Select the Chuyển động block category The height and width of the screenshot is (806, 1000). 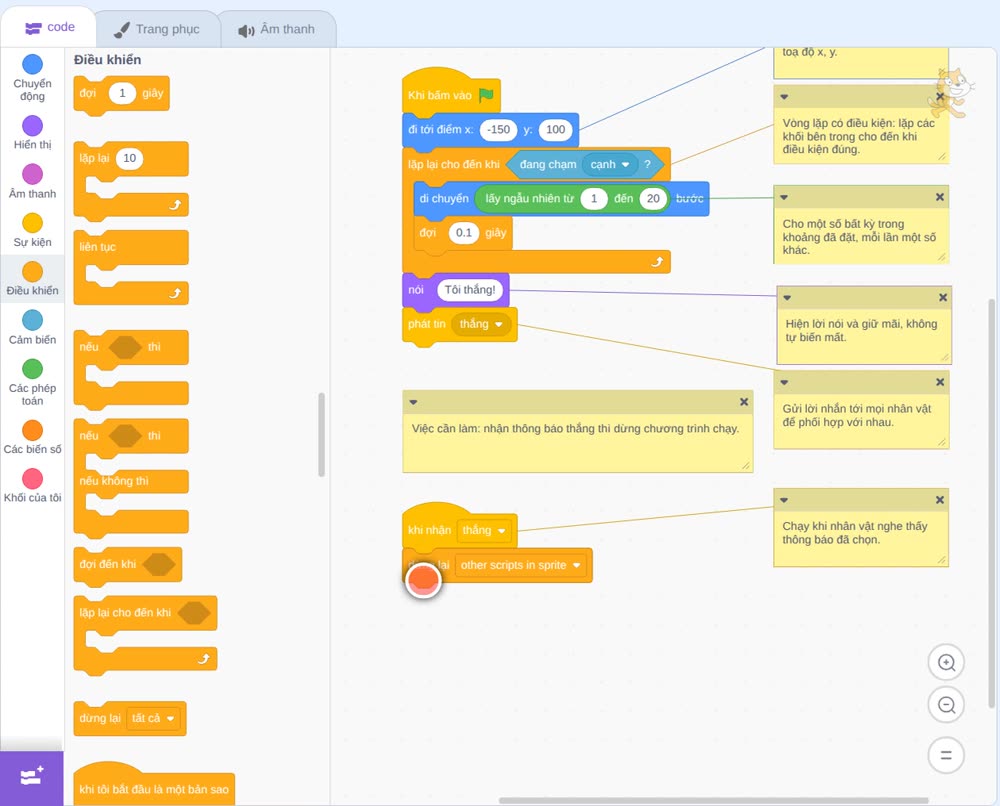[32, 78]
